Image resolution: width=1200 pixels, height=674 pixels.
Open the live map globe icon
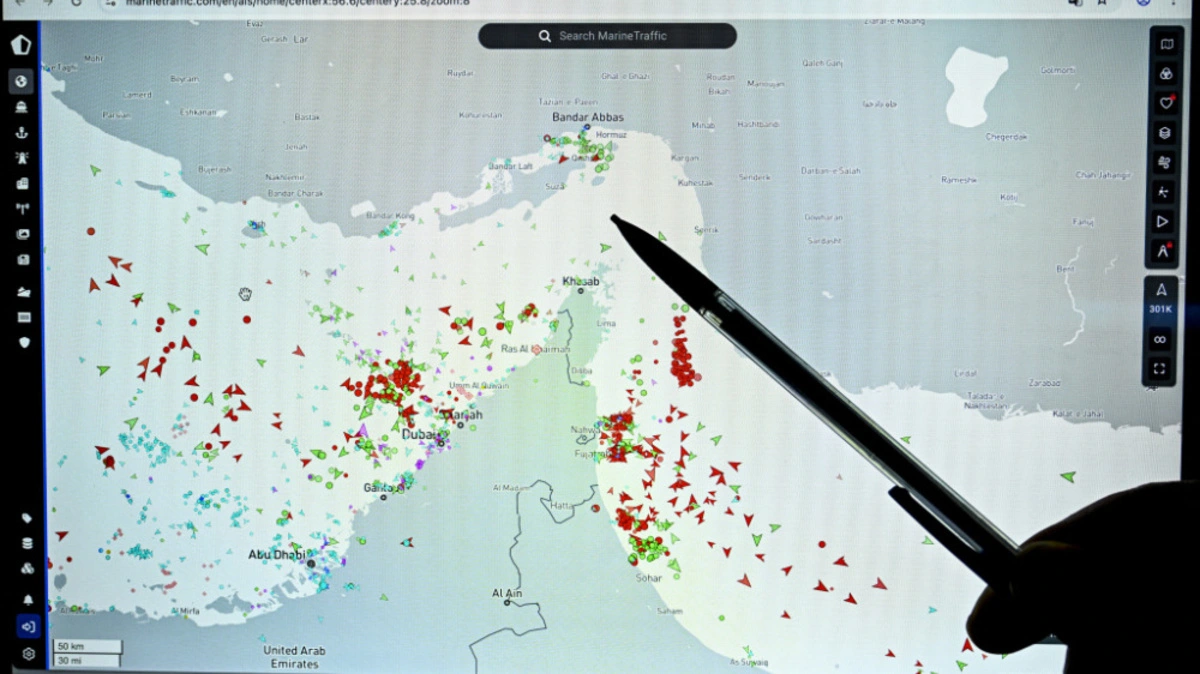21,81
